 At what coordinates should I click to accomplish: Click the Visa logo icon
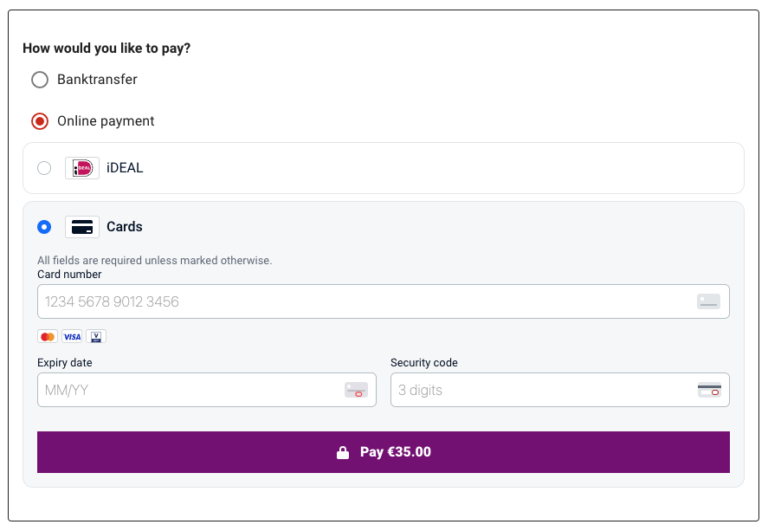72,337
